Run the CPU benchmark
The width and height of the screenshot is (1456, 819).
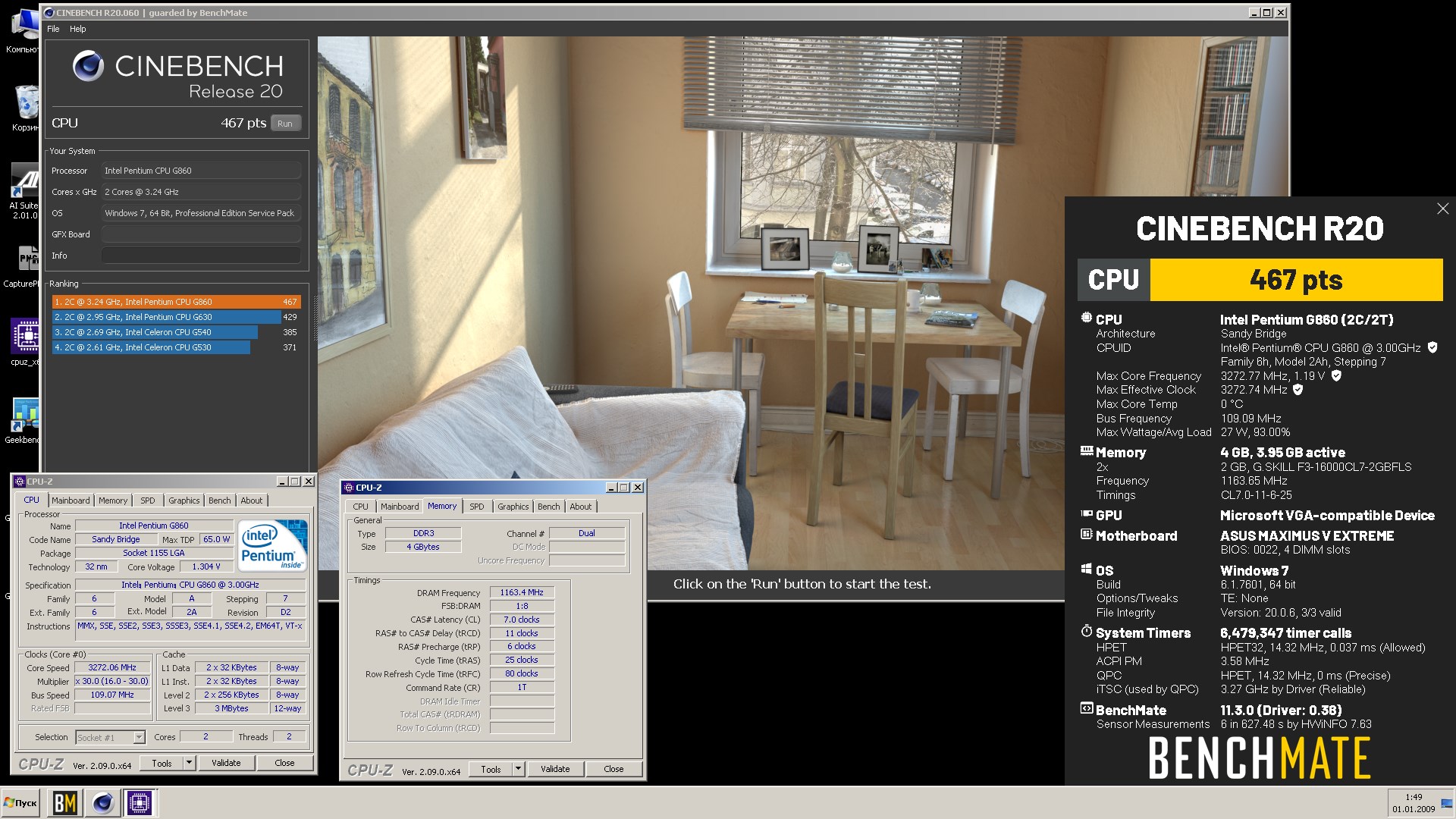tap(285, 124)
